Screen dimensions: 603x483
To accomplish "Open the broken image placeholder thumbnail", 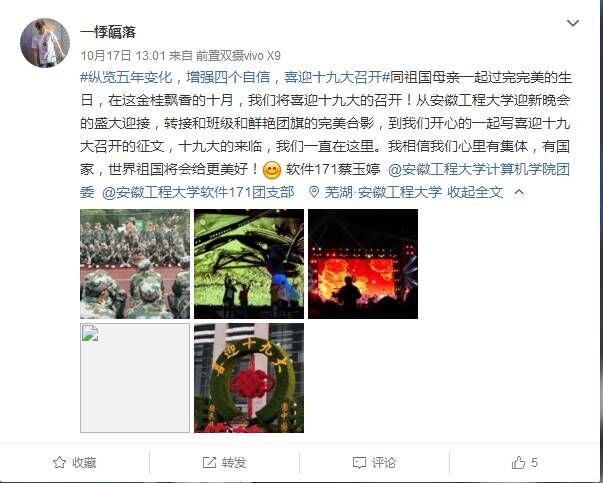I will tap(135, 378).
